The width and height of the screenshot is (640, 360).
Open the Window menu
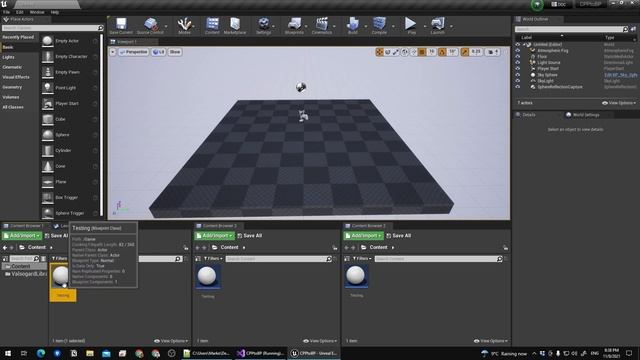(x=37, y=12)
